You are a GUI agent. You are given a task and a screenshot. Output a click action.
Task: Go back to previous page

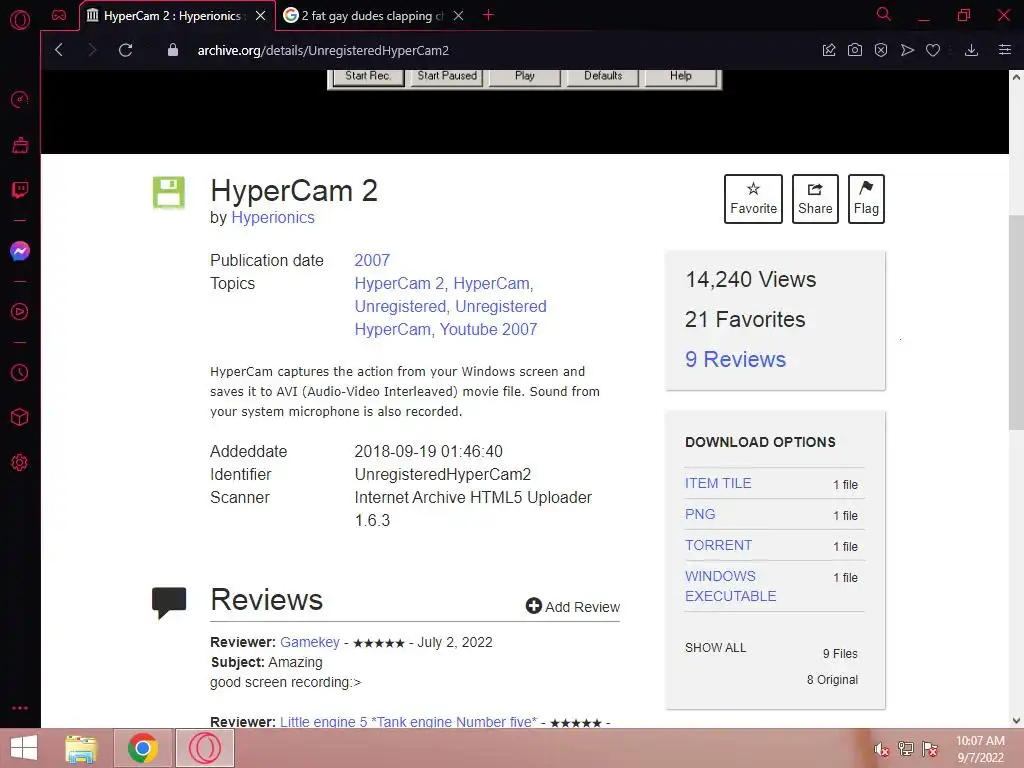pos(59,50)
